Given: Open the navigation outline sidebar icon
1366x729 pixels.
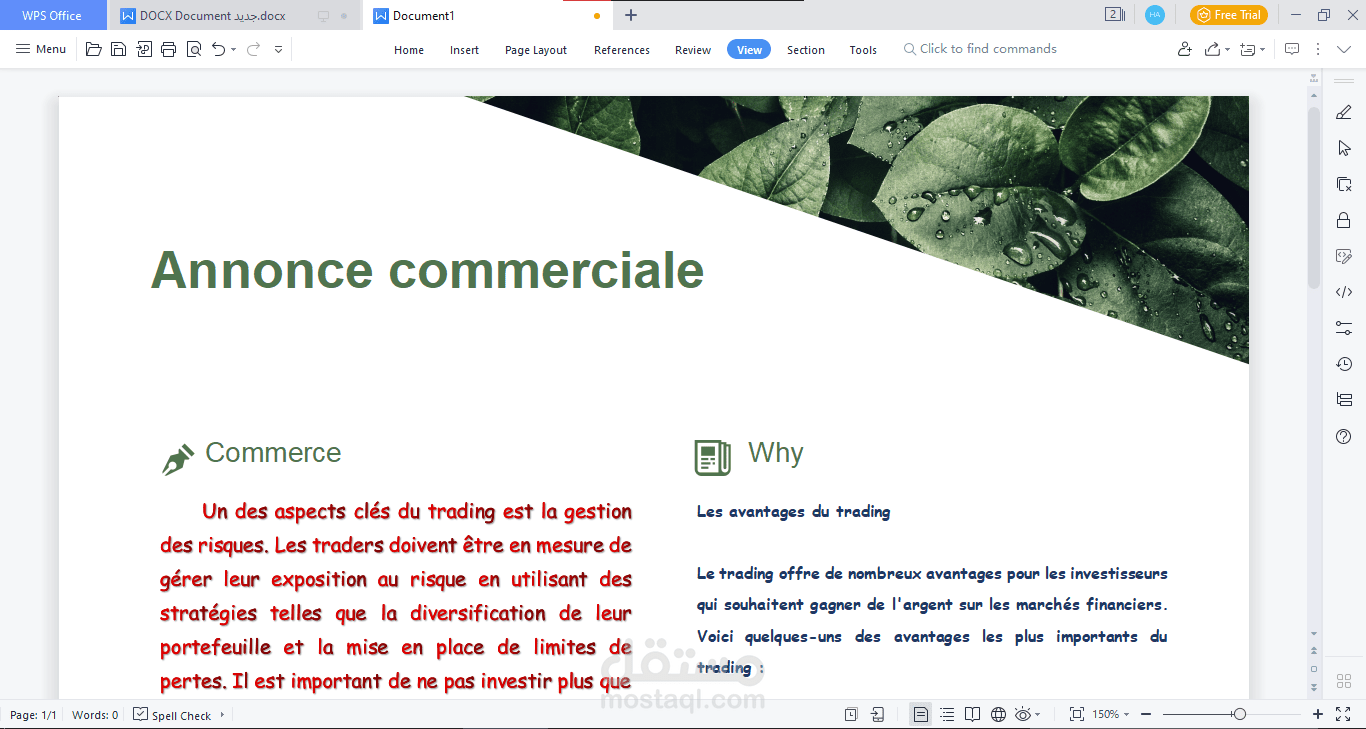Looking at the screenshot, I should point(1344,400).
